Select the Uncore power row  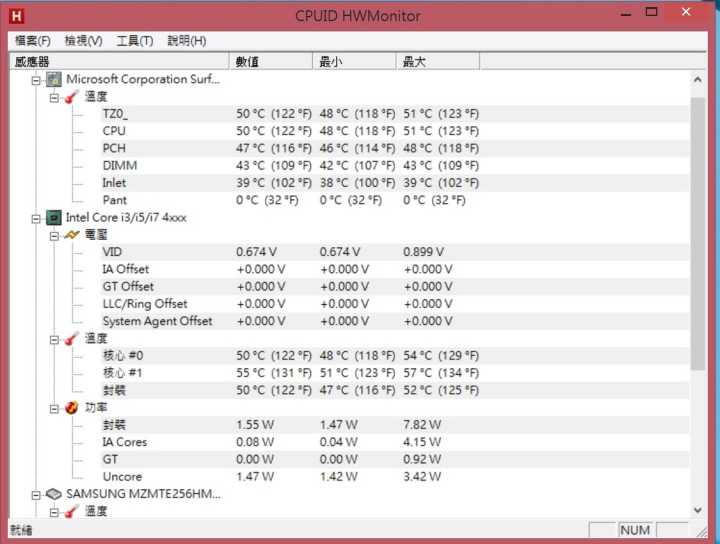(x=395, y=477)
